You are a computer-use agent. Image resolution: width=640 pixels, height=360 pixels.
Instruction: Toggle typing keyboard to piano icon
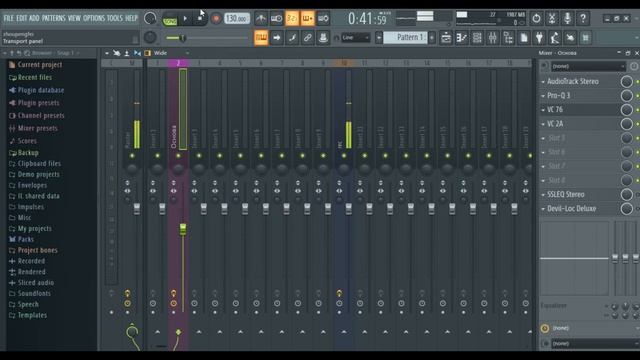(x=261, y=38)
